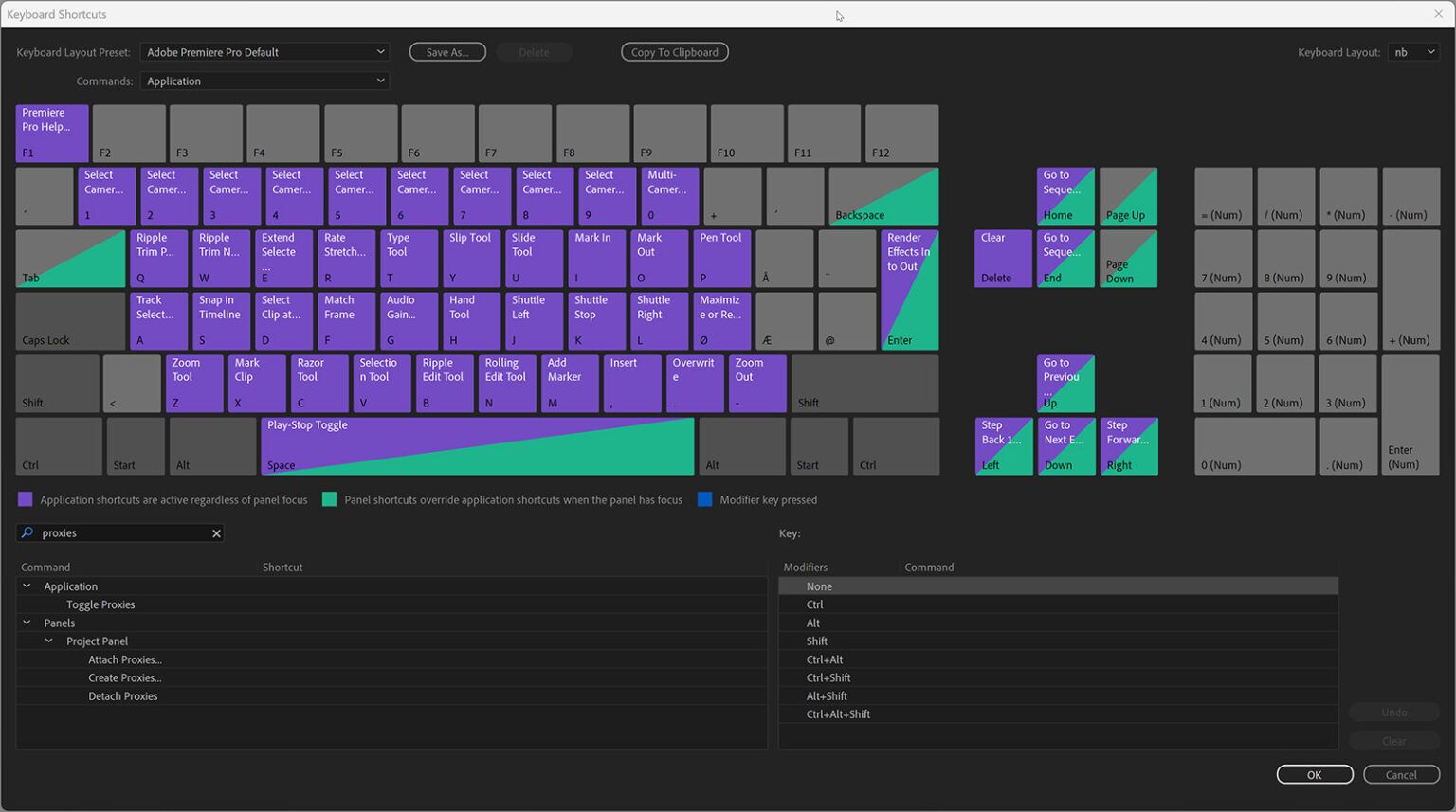Select the Rolling Edit Tool N key
The height and width of the screenshot is (812, 1456).
pos(506,383)
